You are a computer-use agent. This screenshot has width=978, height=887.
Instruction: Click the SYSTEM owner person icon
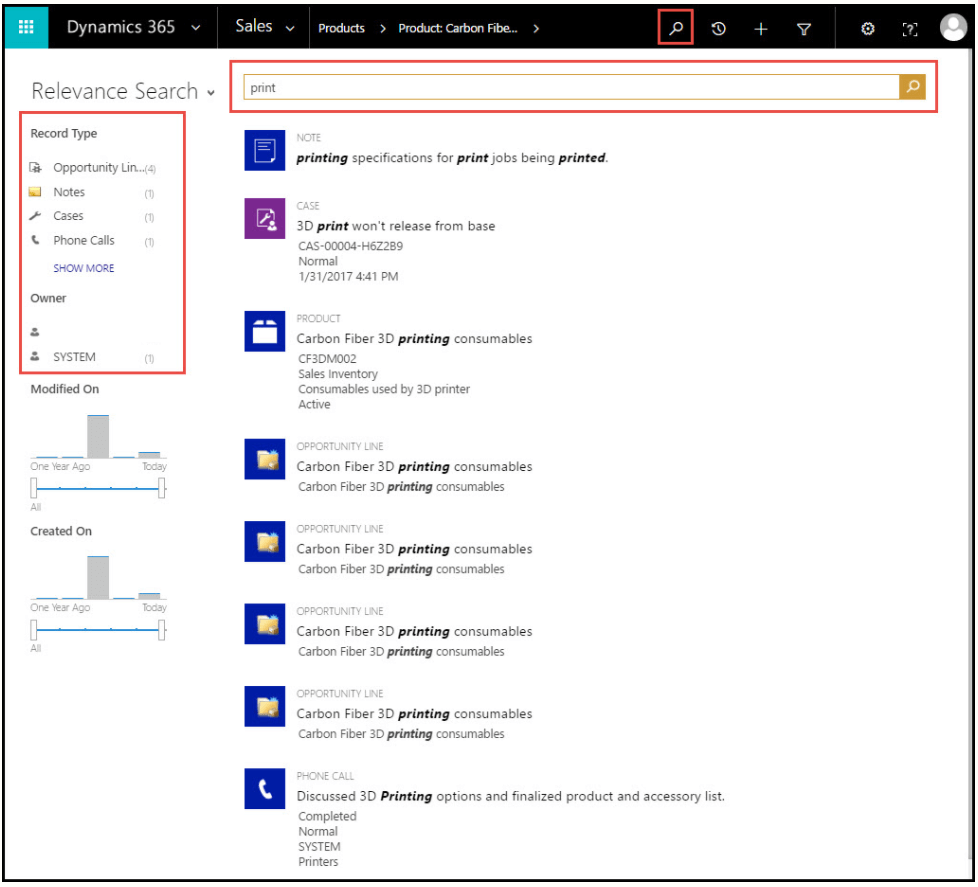(x=35, y=356)
